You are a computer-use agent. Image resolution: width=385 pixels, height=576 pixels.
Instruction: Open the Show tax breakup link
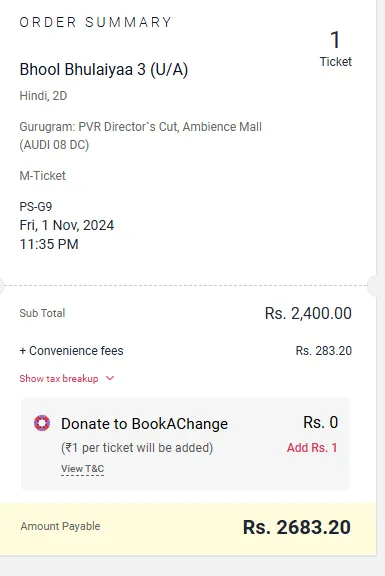pos(59,378)
